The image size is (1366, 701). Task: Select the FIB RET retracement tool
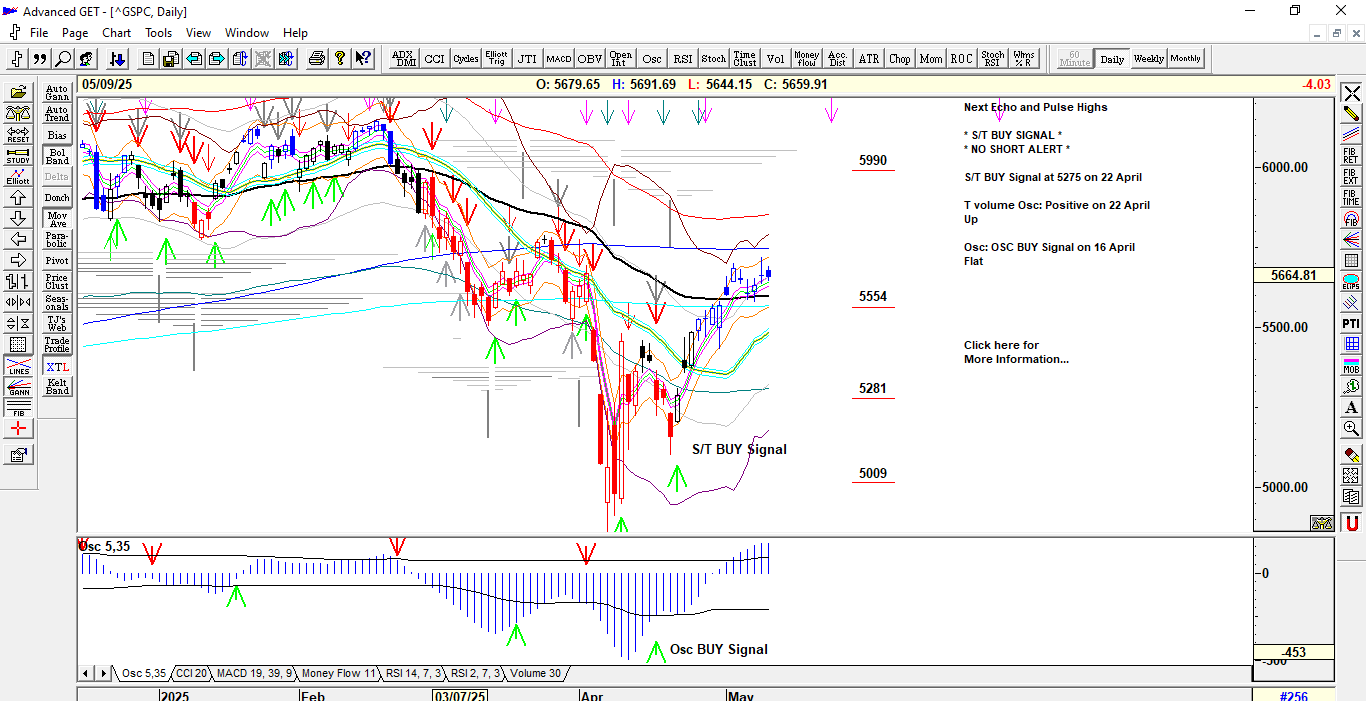1351,155
